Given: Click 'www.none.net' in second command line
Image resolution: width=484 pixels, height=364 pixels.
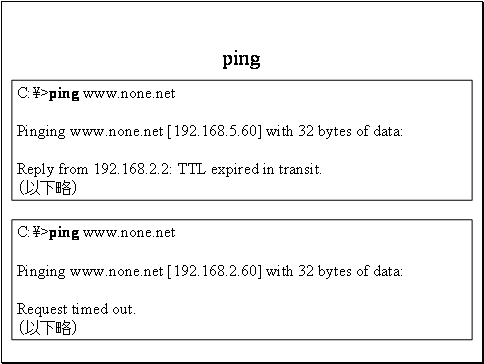Looking at the screenshot, I should [129, 233].
